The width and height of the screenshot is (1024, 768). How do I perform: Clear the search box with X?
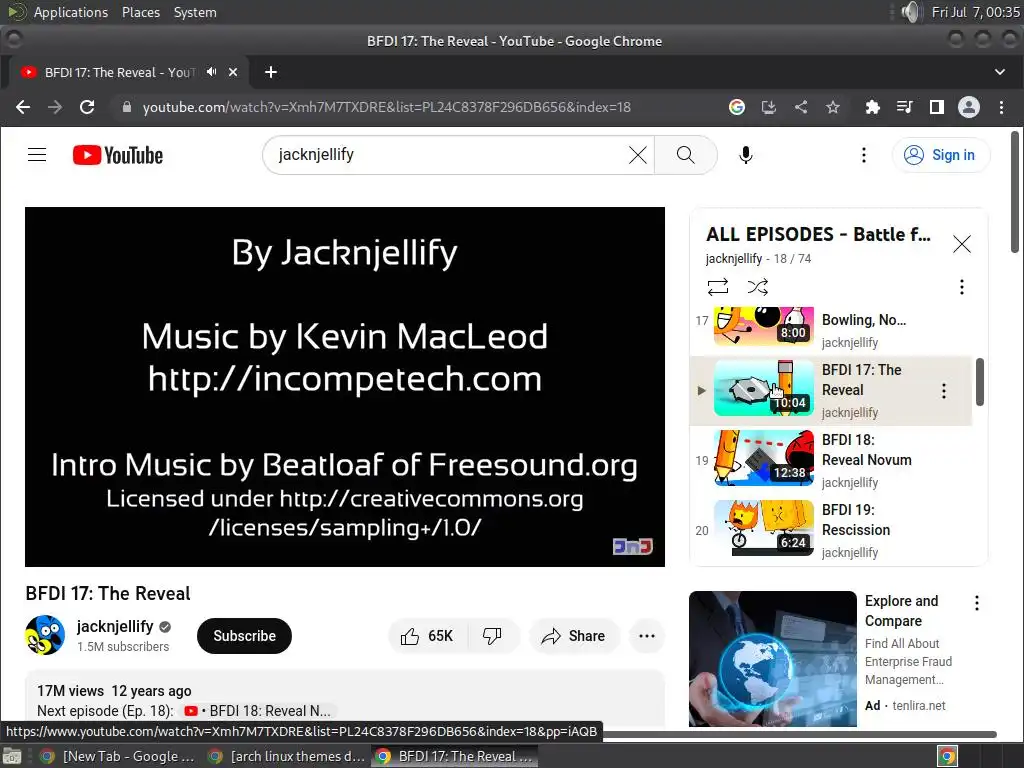[x=637, y=155]
